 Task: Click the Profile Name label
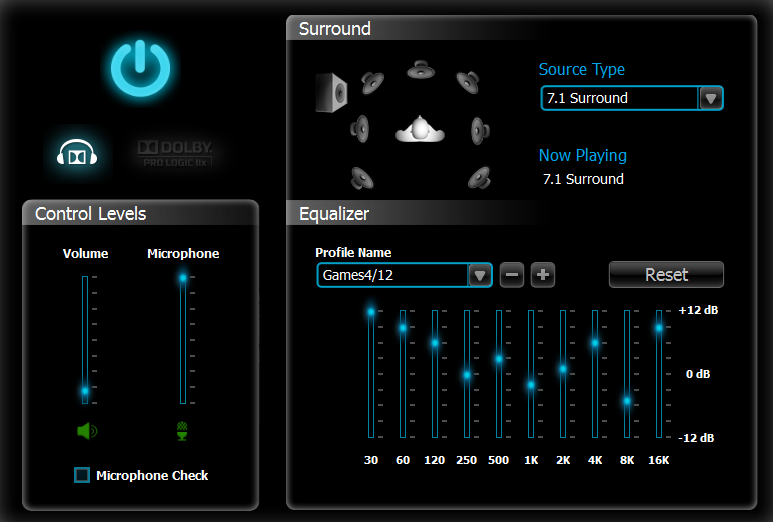(353, 252)
